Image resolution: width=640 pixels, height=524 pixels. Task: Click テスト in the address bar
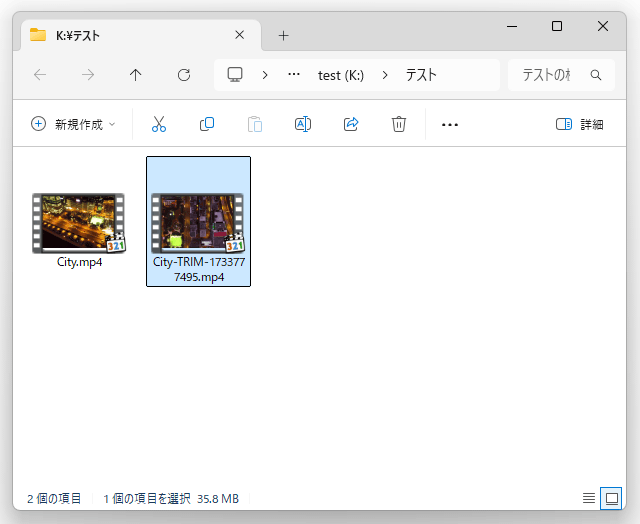[421, 75]
